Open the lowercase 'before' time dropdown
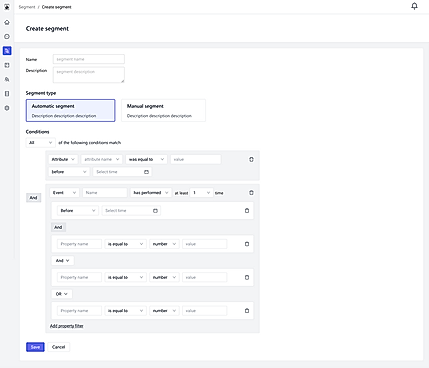Viewport: 429px width, 368px height. (69, 172)
